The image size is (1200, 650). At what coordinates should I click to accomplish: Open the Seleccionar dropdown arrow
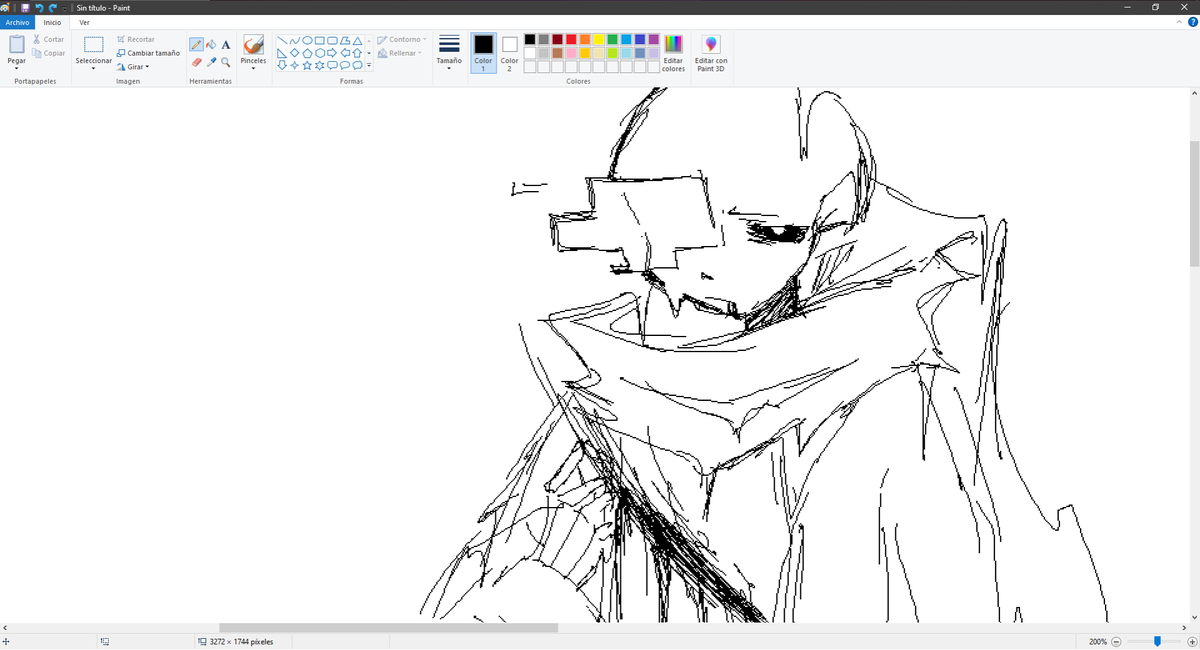(94, 68)
